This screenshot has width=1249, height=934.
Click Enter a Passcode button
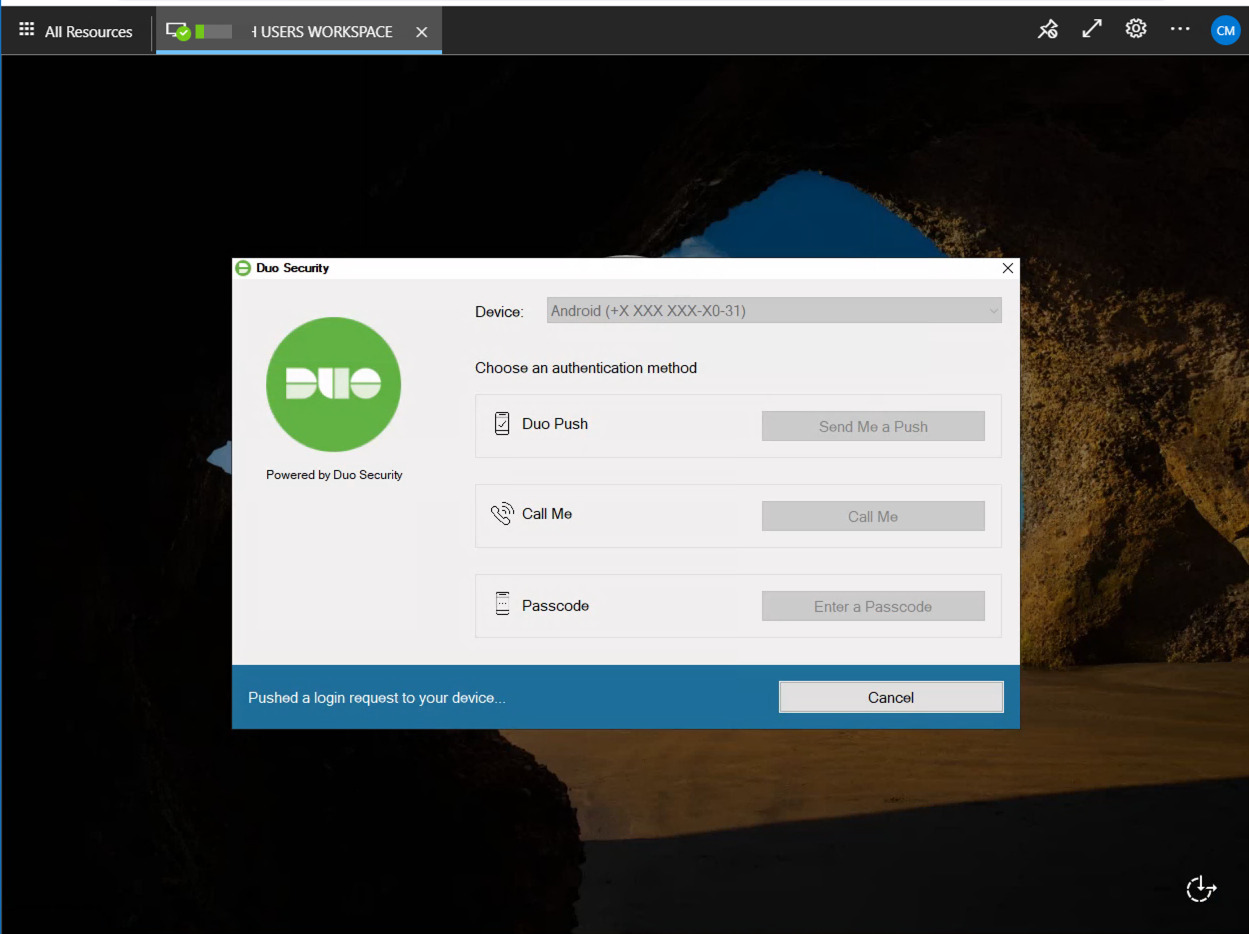point(873,606)
